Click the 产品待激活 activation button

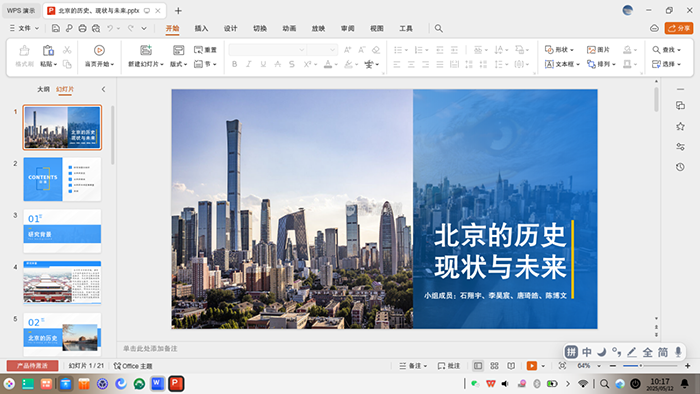point(32,365)
